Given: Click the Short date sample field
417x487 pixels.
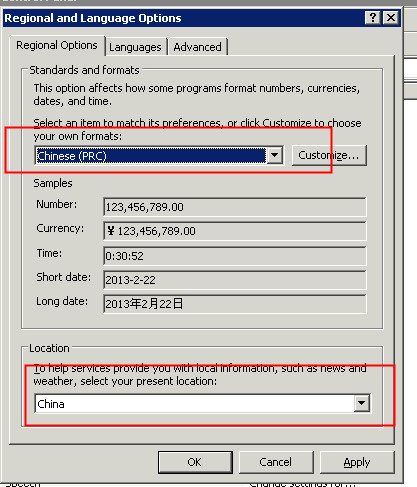Looking at the screenshot, I should point(235,280).
